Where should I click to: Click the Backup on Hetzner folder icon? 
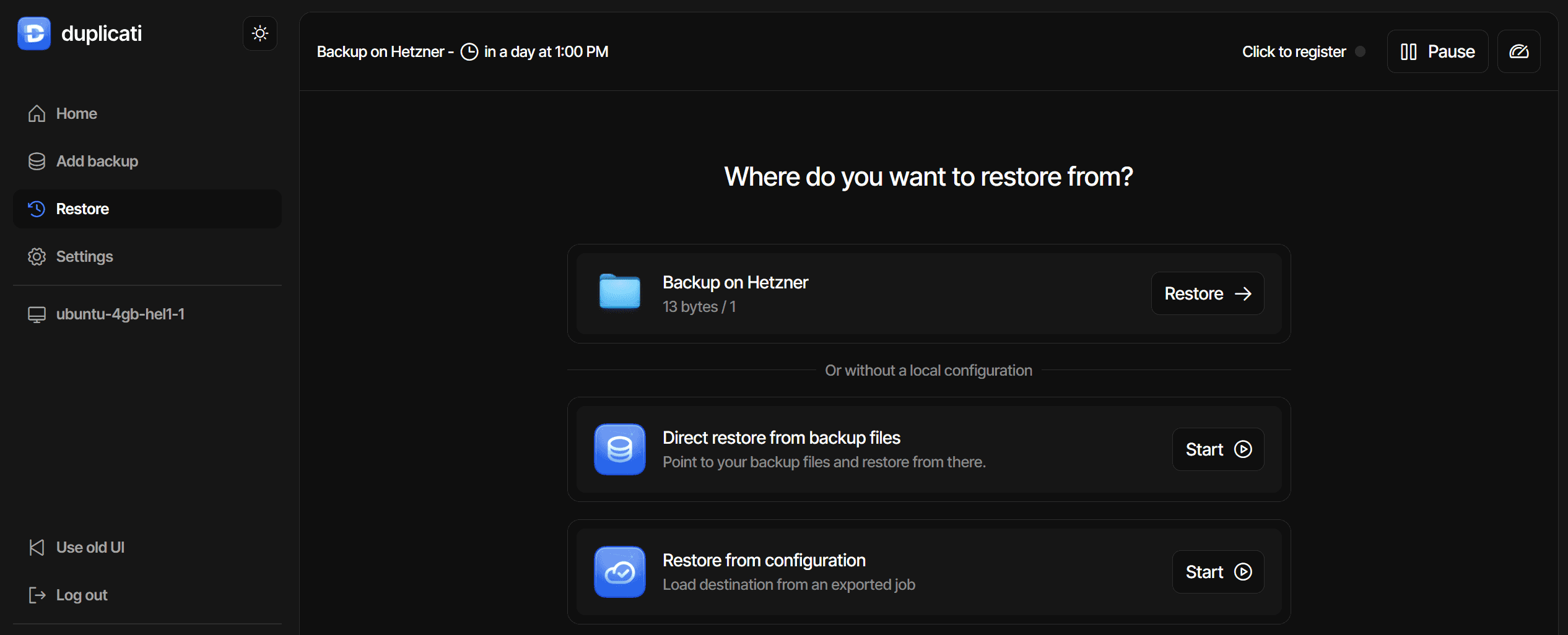[x=619, y=292]
